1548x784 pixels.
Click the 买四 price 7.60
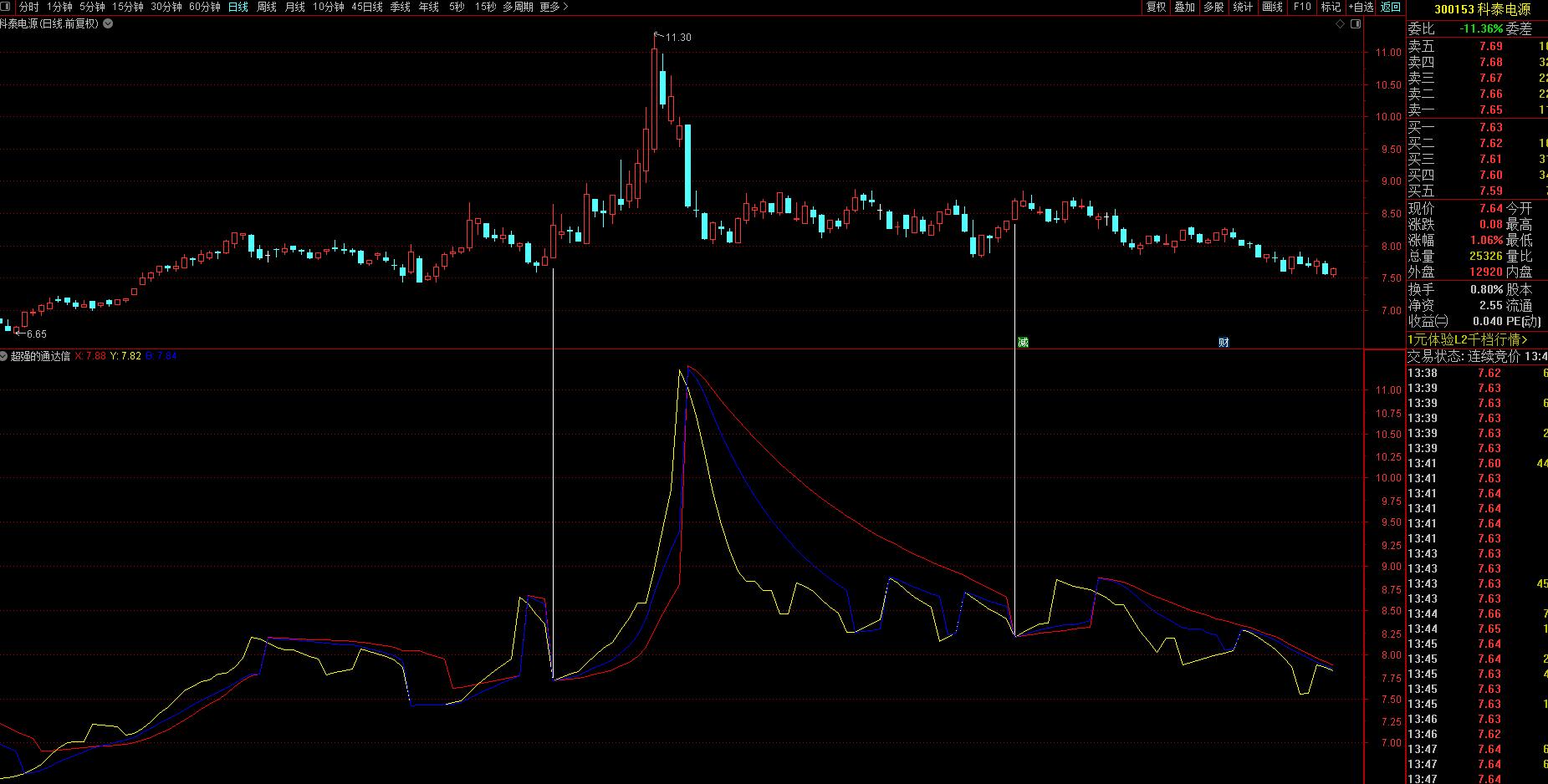tap(1490, 176)
